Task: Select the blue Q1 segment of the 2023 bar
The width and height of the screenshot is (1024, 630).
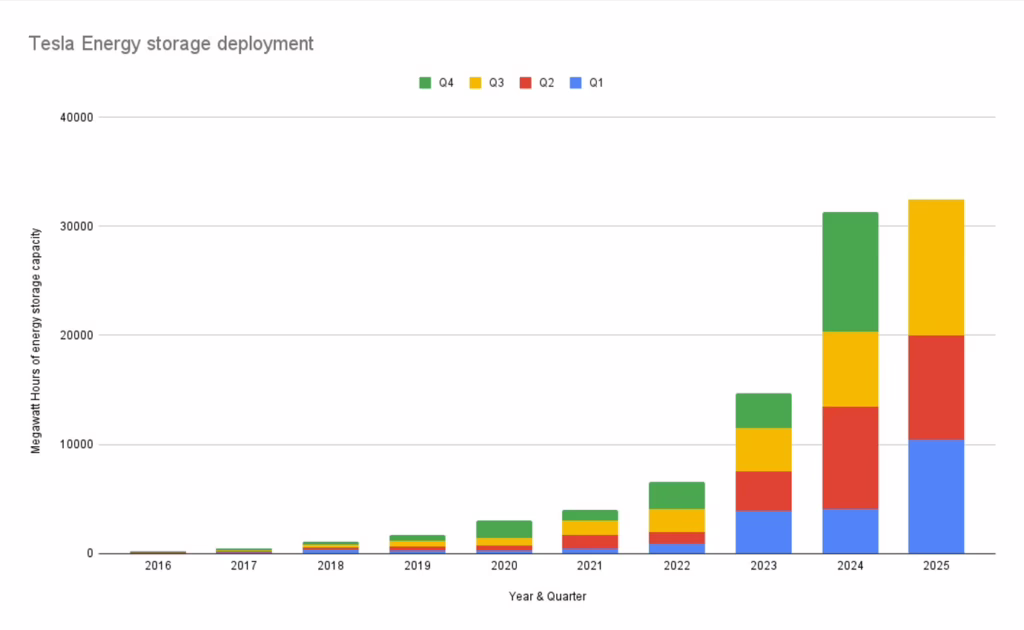Action: (x=763, y=532)
